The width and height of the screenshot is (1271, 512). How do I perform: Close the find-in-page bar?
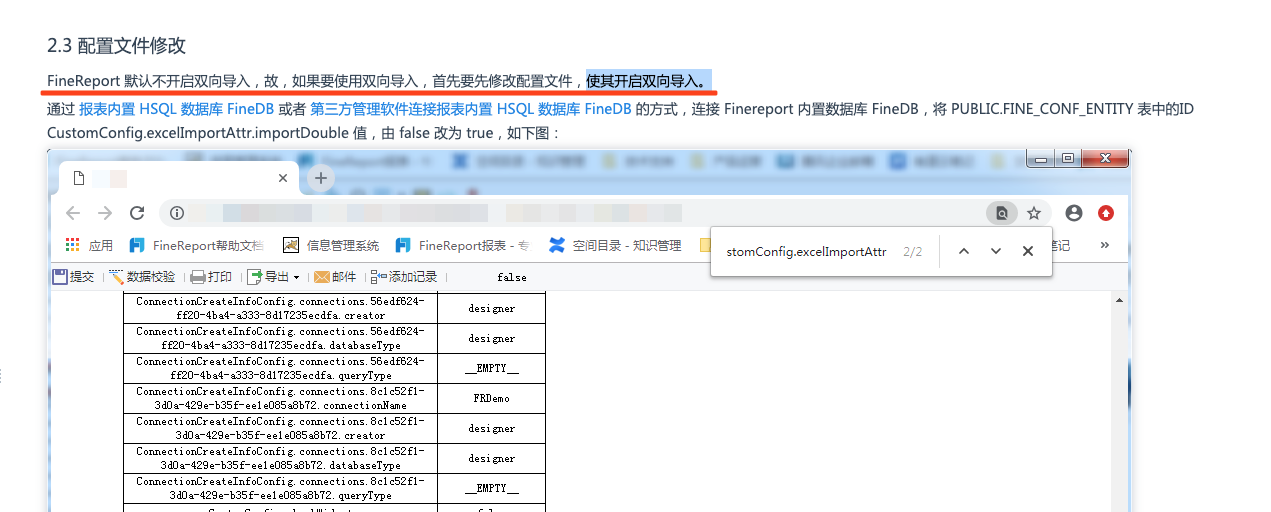point(1028,252)
